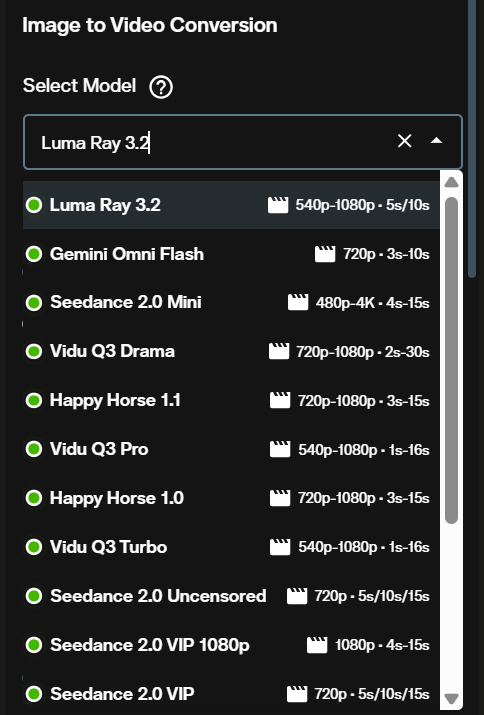Click the clapperboard icon for Vidu Q3 Drama
The width and height of the screenshot is (484, 715).
tap(279, 352)
